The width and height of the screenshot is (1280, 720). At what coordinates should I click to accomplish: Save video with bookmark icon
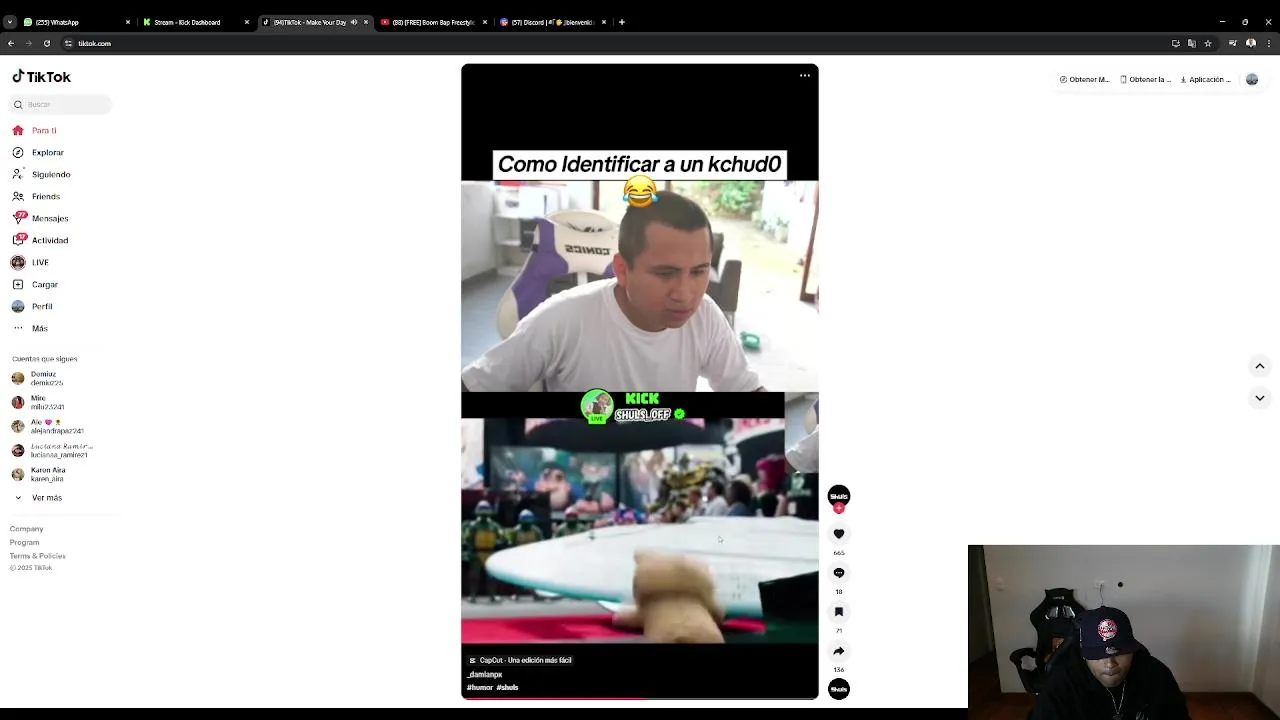(x=839, y=612)
